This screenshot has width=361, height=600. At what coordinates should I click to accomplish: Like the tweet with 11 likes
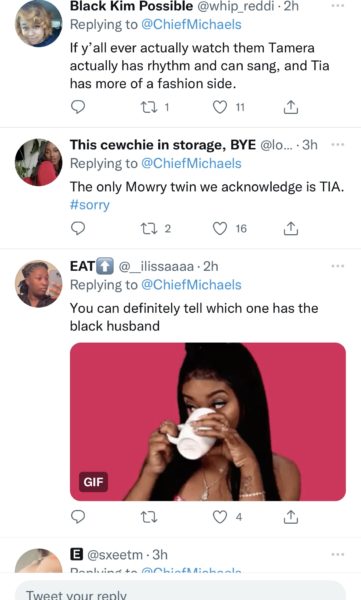pos(220,107)
